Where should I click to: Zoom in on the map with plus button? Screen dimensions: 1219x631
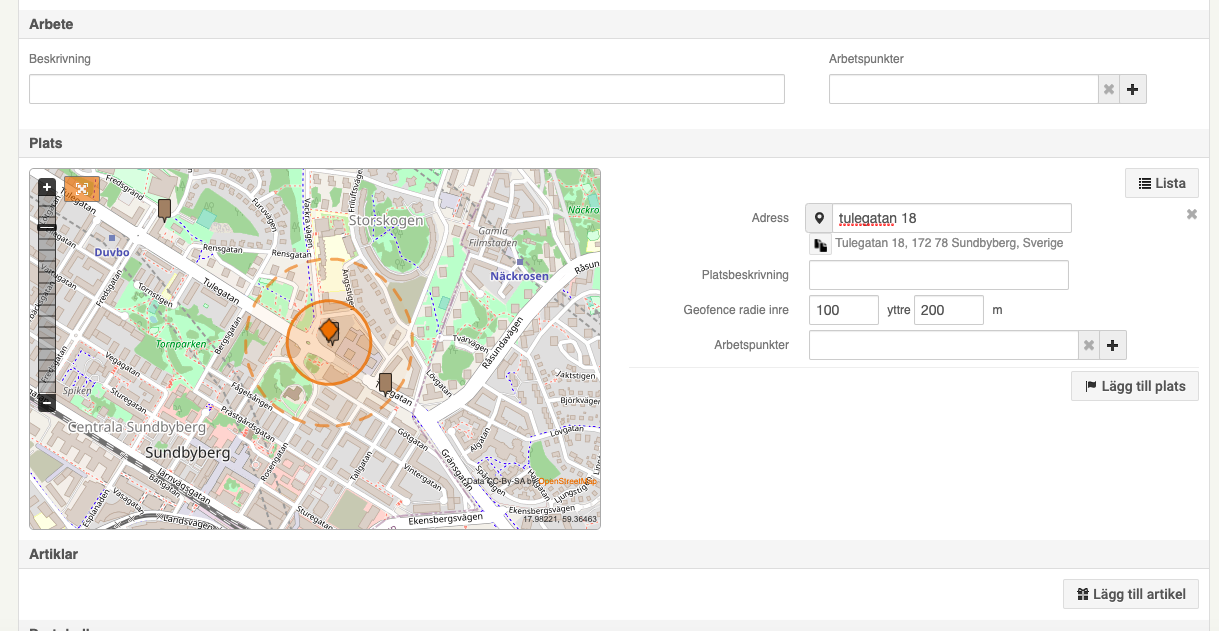[47, 187]
